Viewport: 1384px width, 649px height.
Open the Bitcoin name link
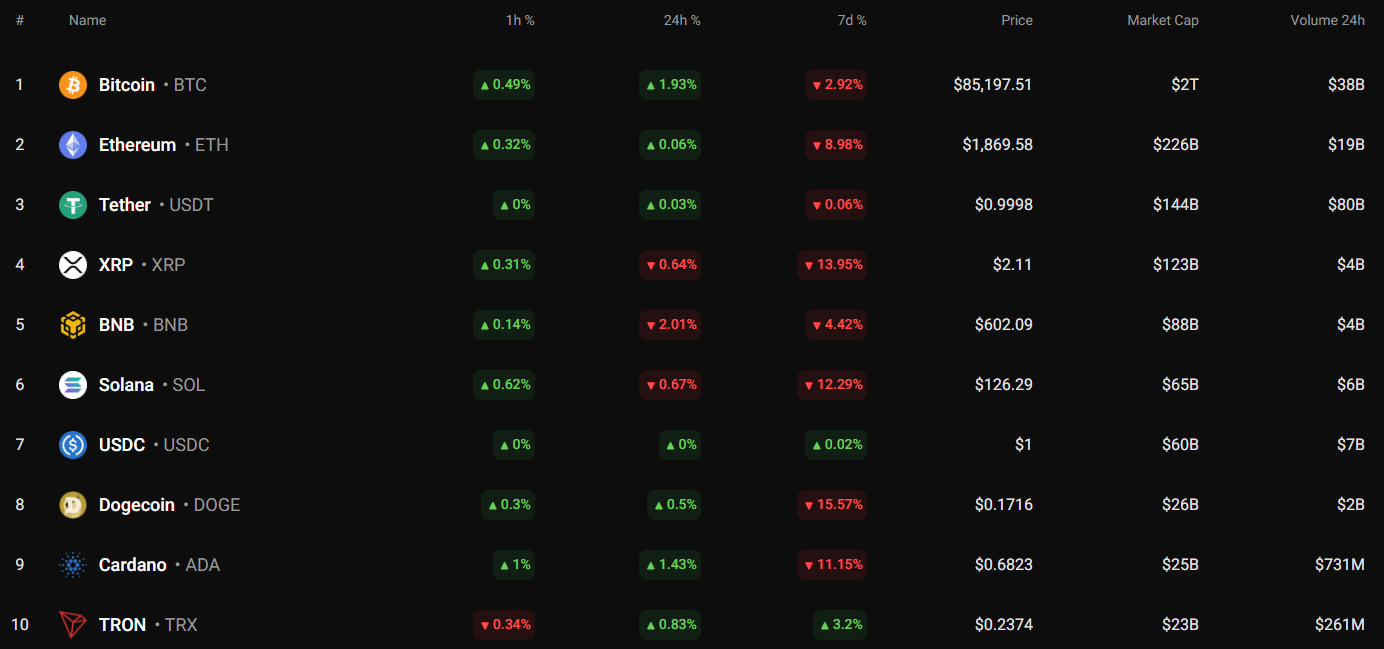click(x=127, y=85)
